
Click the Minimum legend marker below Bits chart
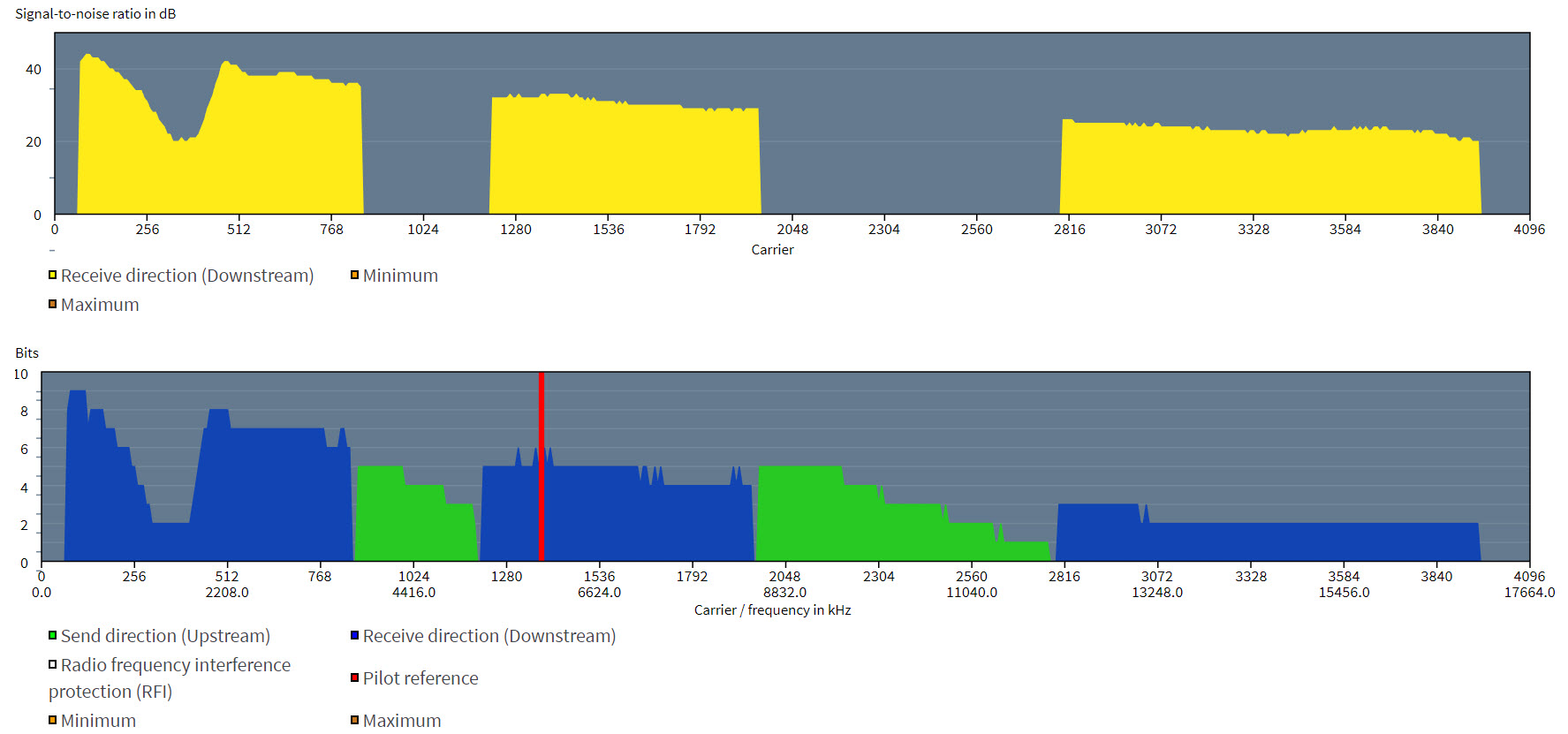(x=53, y=721)
